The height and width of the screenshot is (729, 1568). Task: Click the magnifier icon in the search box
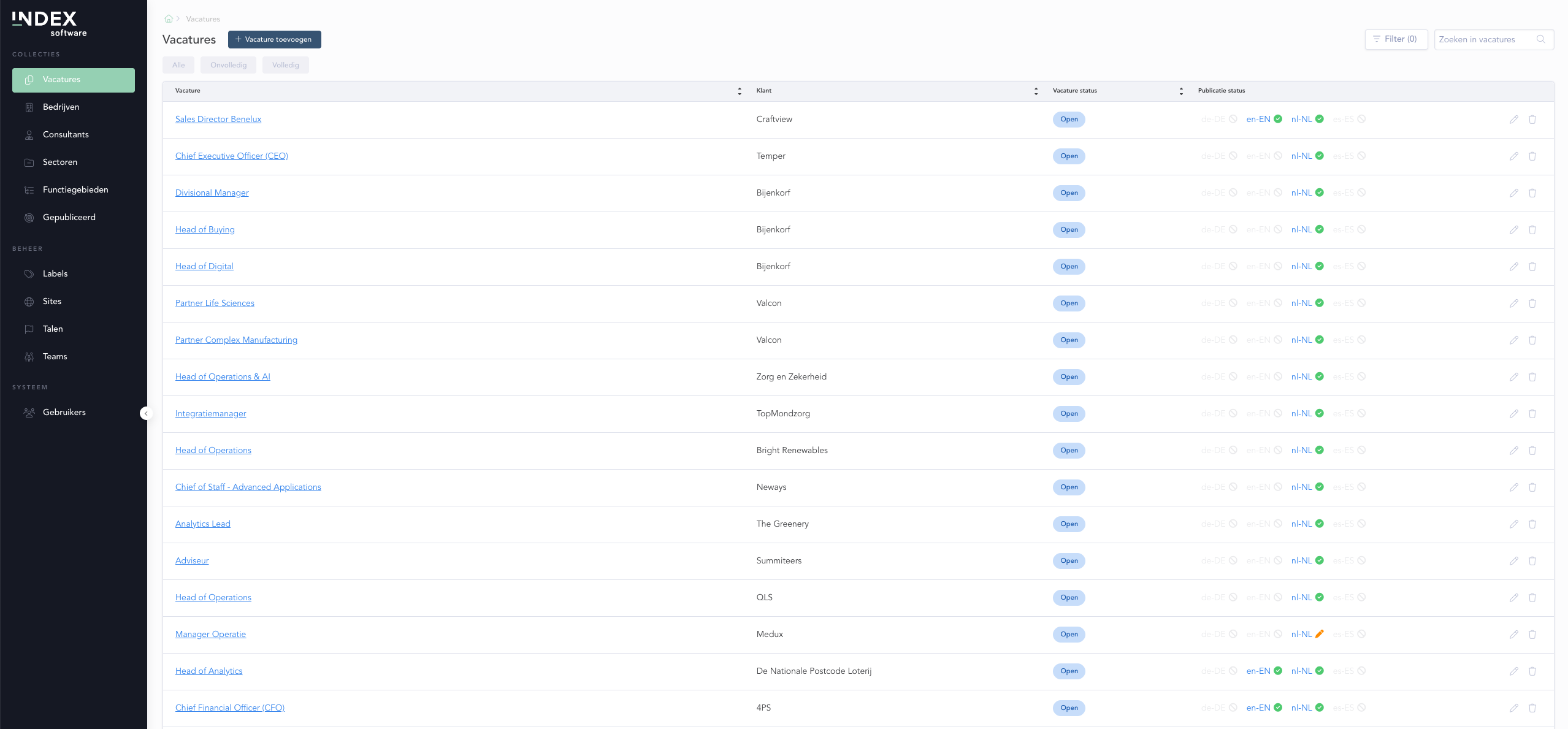[x=1540, y=39]
